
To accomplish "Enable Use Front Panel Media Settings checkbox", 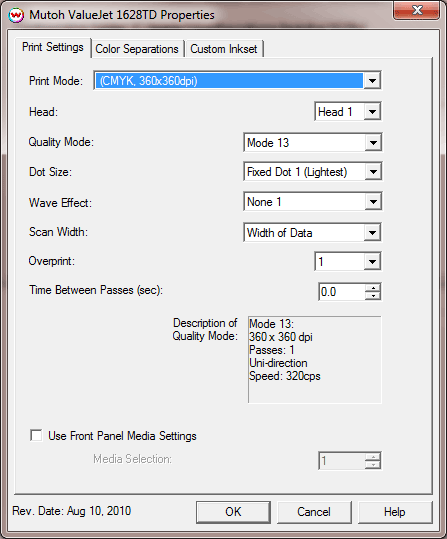I will click(36, 435).
